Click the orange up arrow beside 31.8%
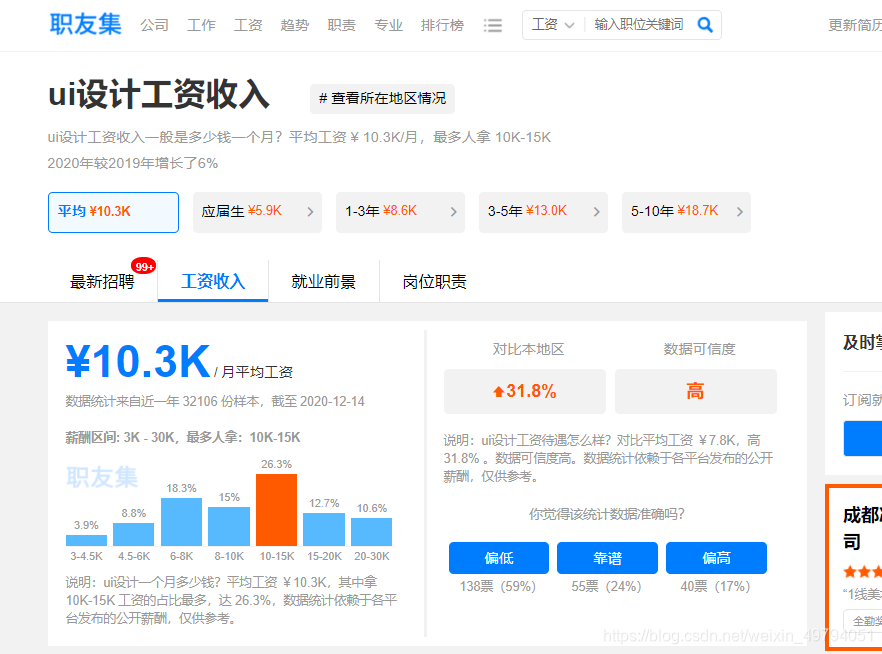Screen dimensions: 882x654 tap(497, 391)
